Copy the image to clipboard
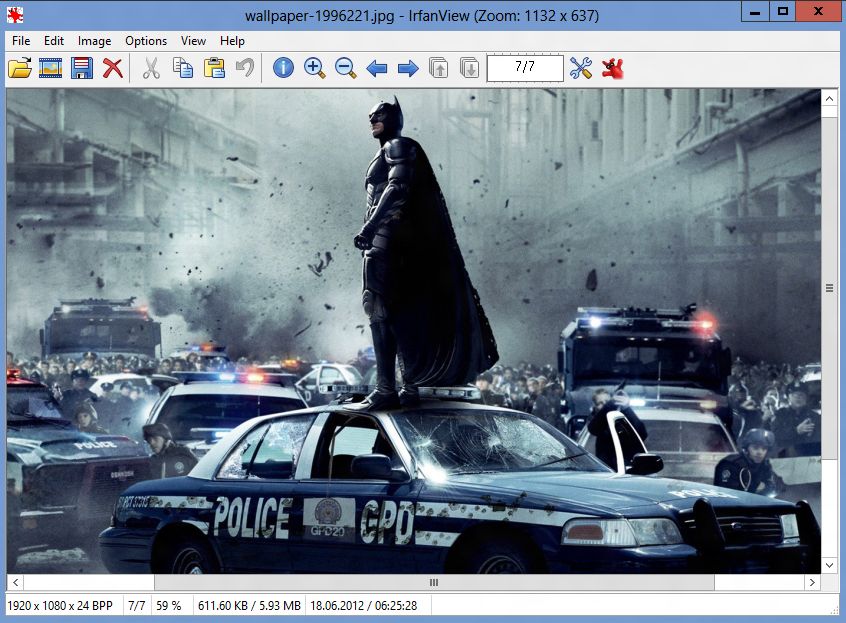The height and width of the screenshot is (623, 846). [183, 69]
